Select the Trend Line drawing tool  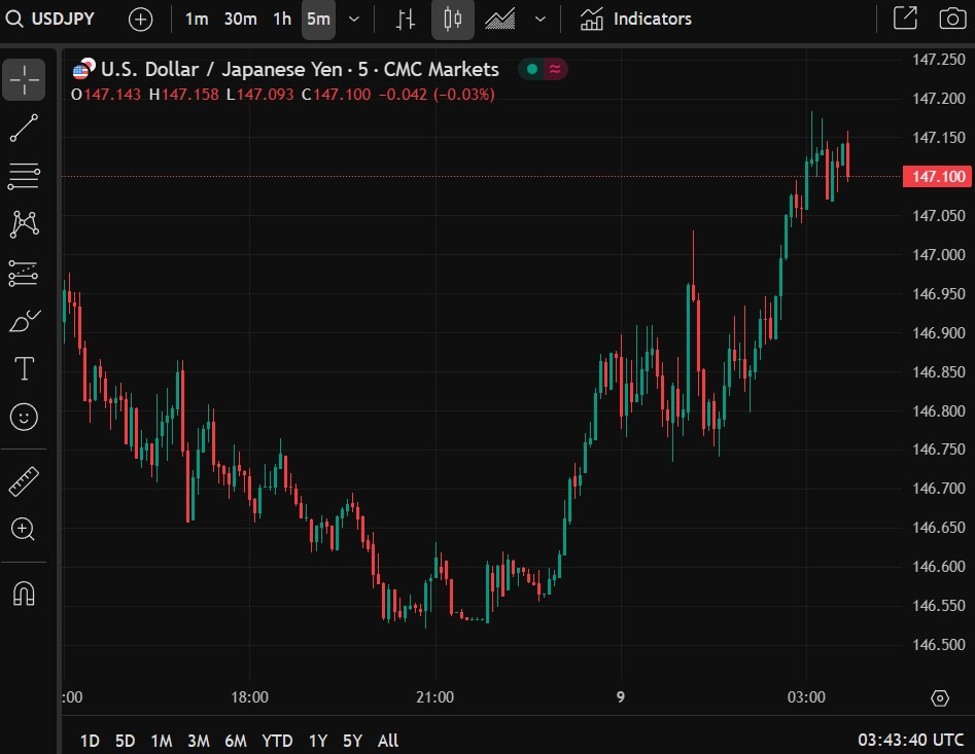24,128
